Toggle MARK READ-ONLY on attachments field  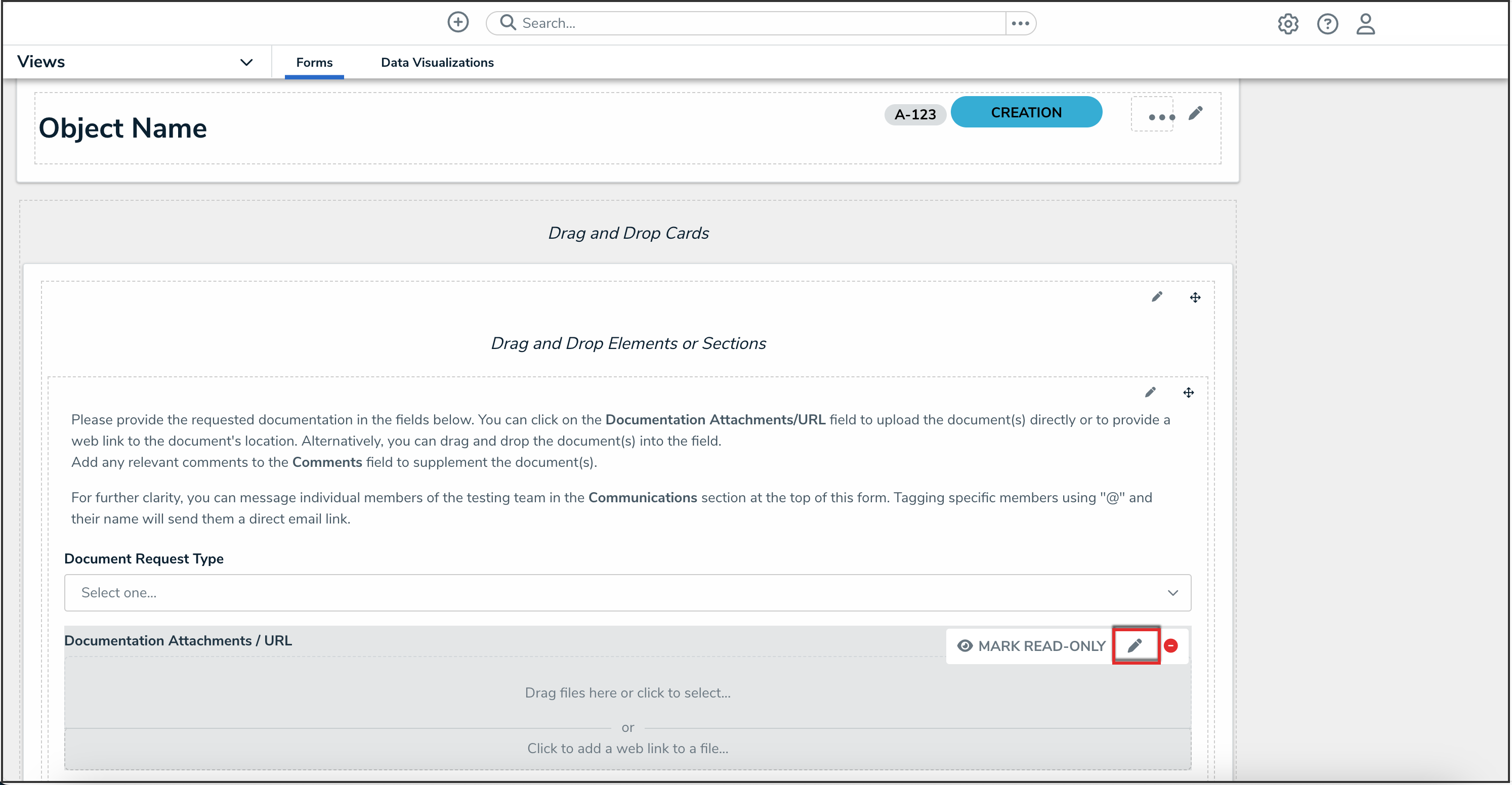pos(1031,645)
